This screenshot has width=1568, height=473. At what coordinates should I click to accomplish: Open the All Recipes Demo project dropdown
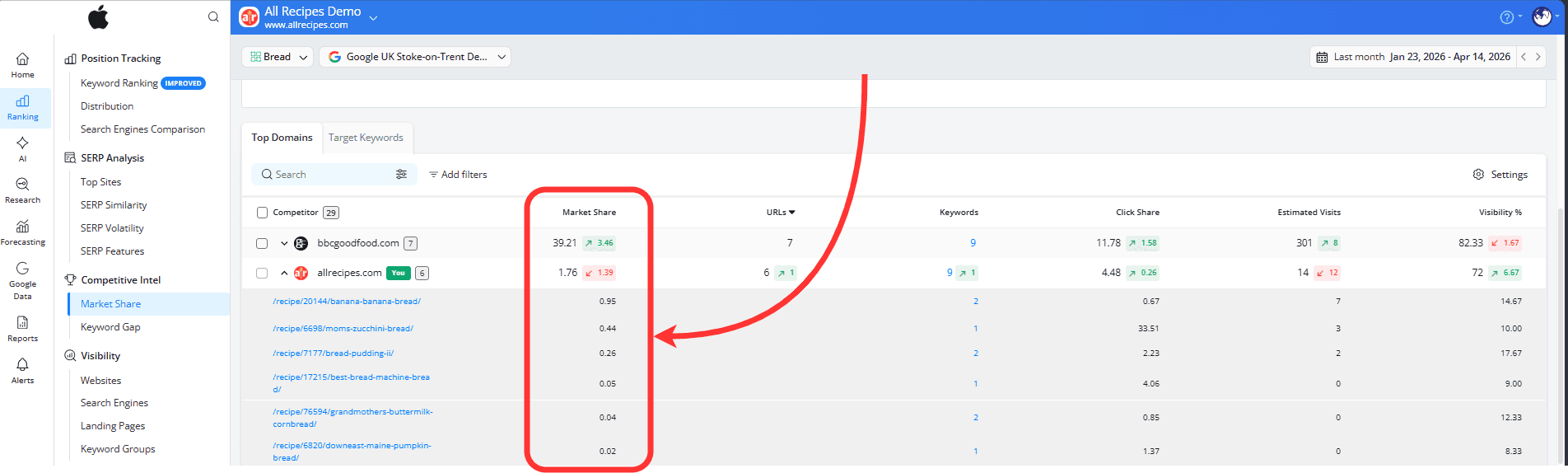(x=373, y=17)
